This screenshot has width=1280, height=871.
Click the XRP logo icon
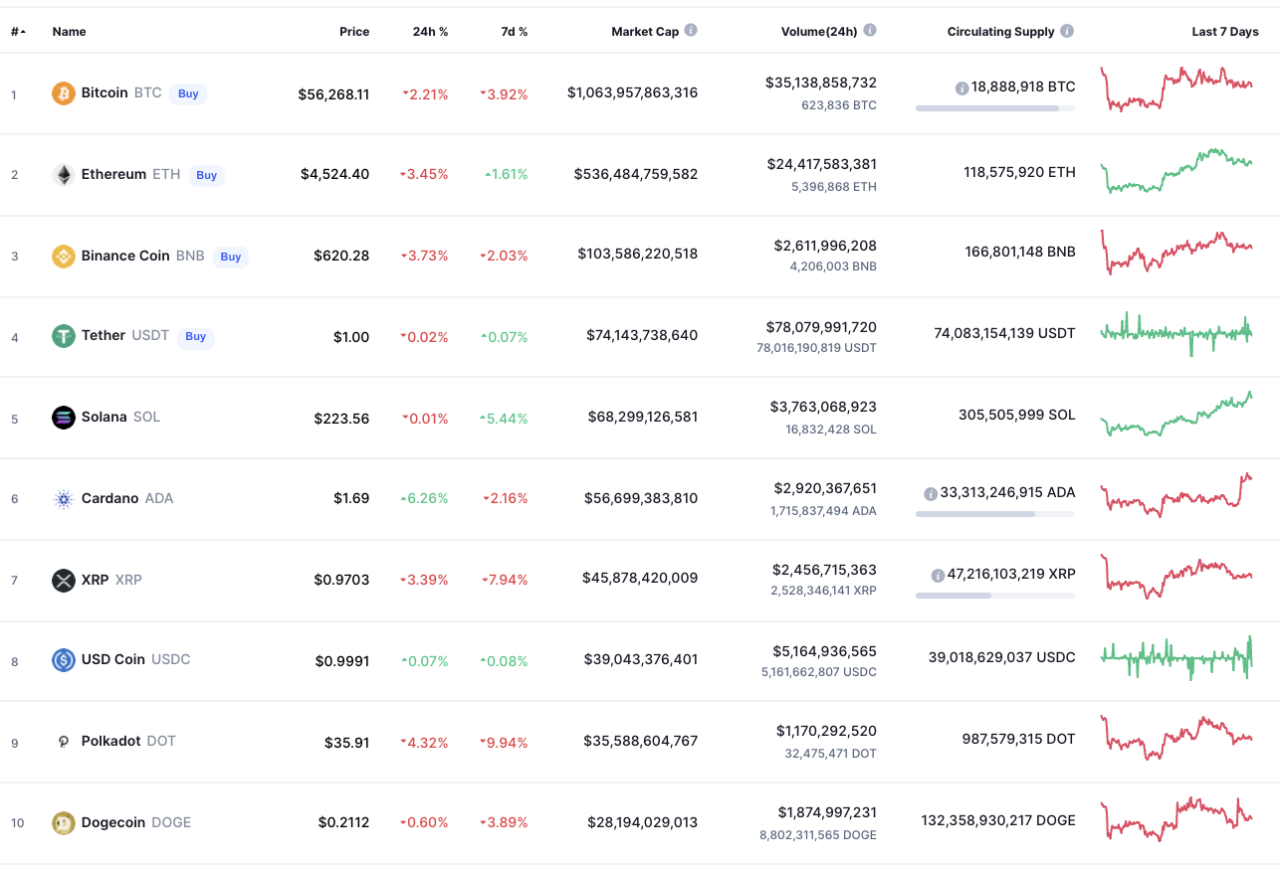tap(63, 580)
